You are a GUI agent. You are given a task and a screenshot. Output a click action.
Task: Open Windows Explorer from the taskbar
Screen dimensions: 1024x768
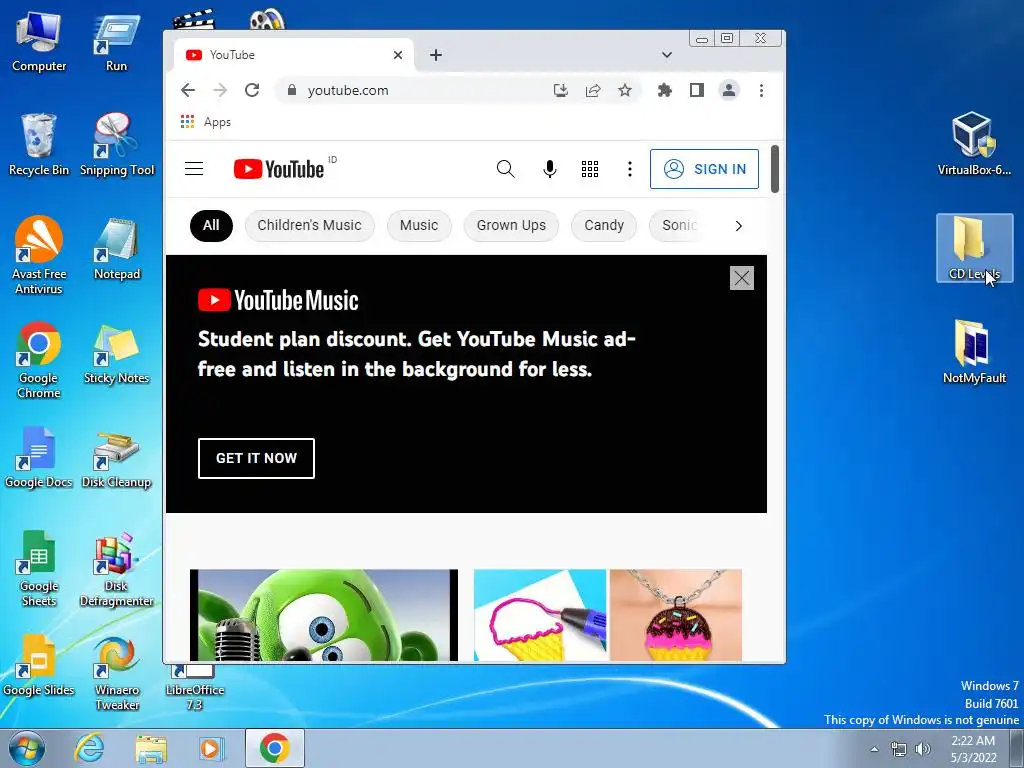[x=151, y=748]
